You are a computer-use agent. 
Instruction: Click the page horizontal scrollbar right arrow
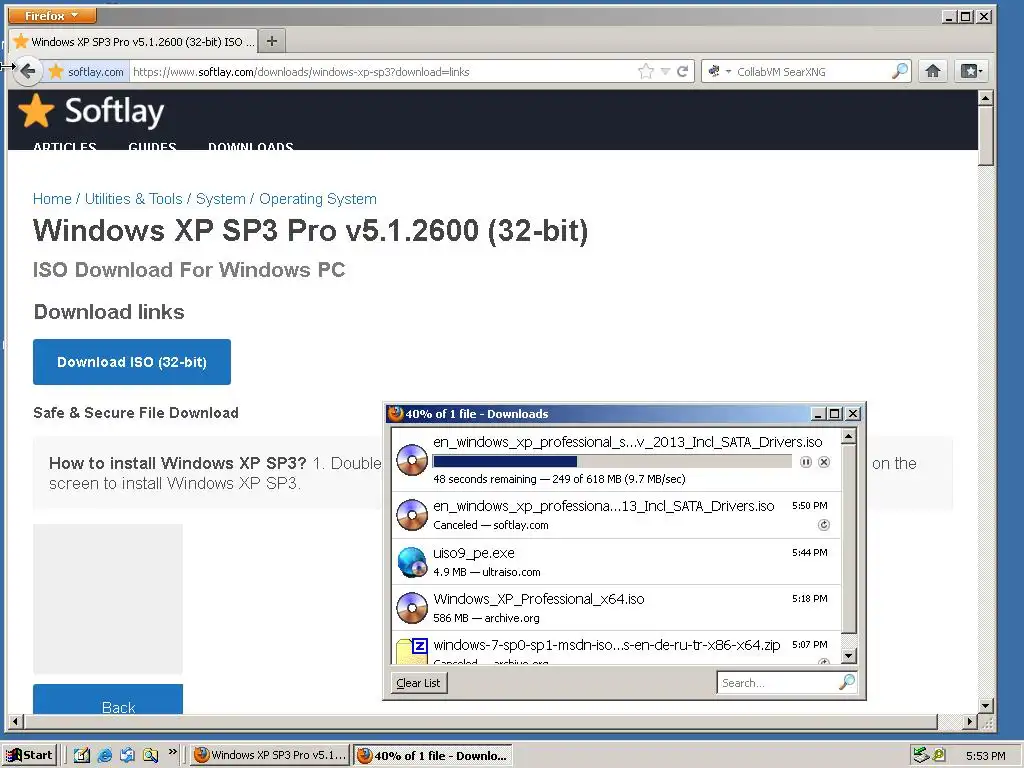[x=970, y=722]
